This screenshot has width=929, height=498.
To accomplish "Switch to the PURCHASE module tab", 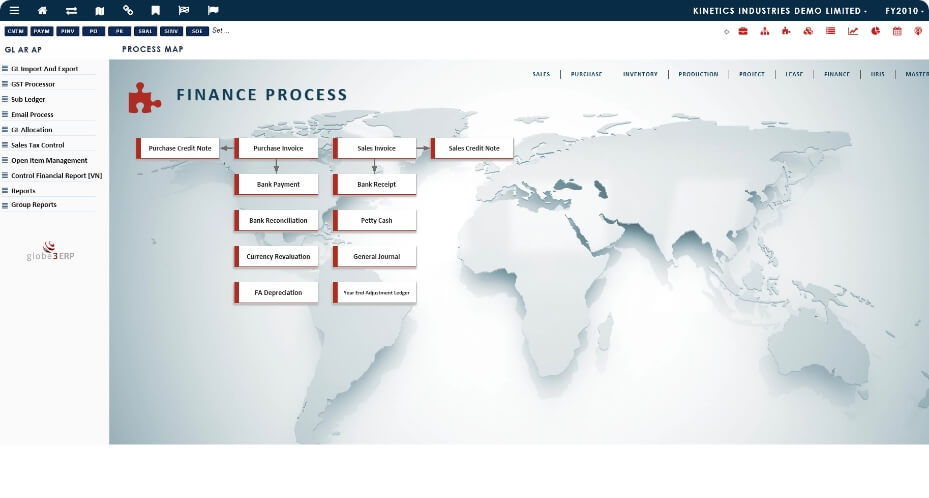I will tap(586, 74).
